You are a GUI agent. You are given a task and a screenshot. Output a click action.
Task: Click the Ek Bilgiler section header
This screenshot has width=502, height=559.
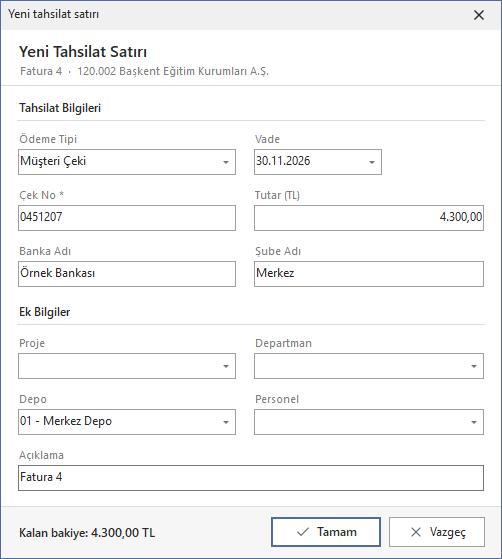tap(45, 312)
